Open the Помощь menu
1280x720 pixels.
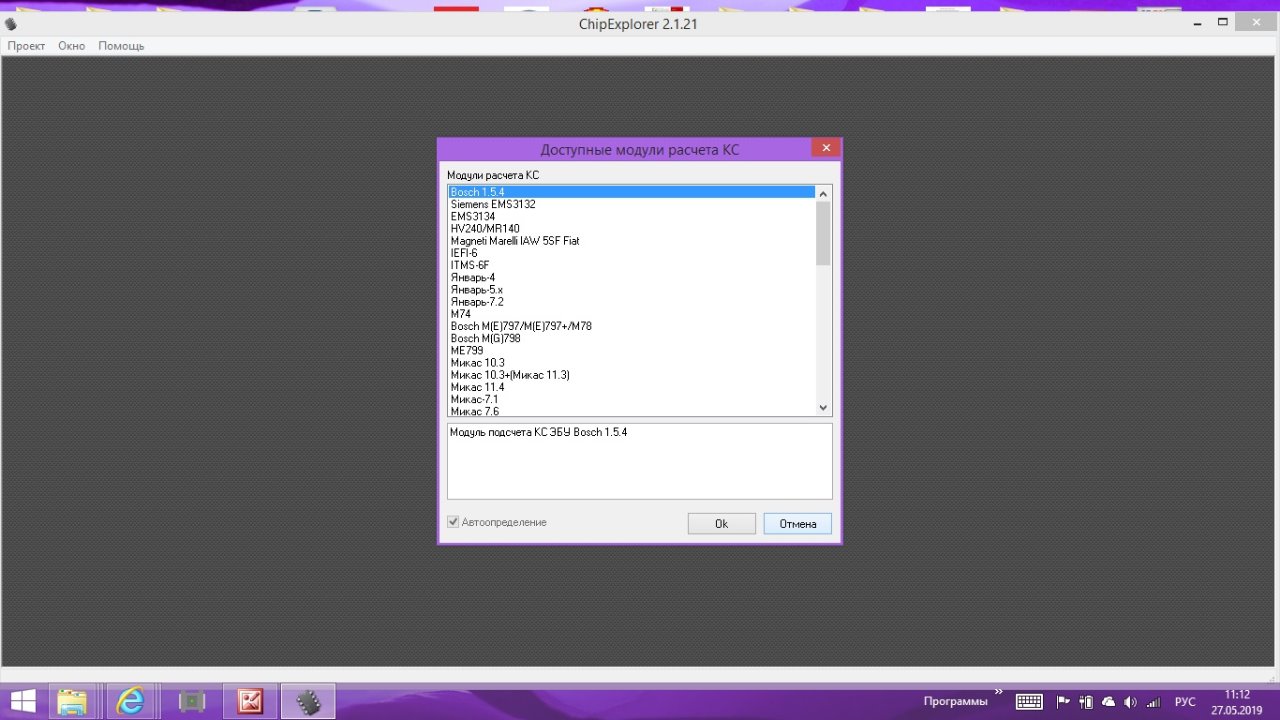point(121,46)
